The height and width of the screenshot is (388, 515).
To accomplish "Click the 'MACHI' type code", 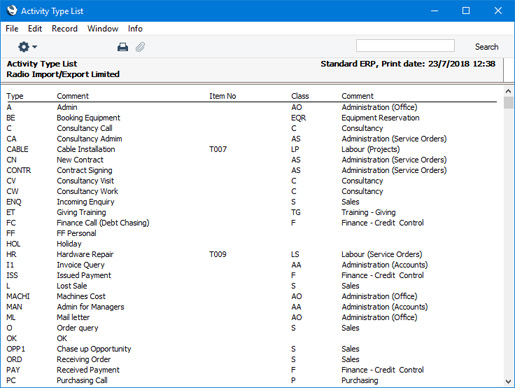I will click(x=18, y=296).
